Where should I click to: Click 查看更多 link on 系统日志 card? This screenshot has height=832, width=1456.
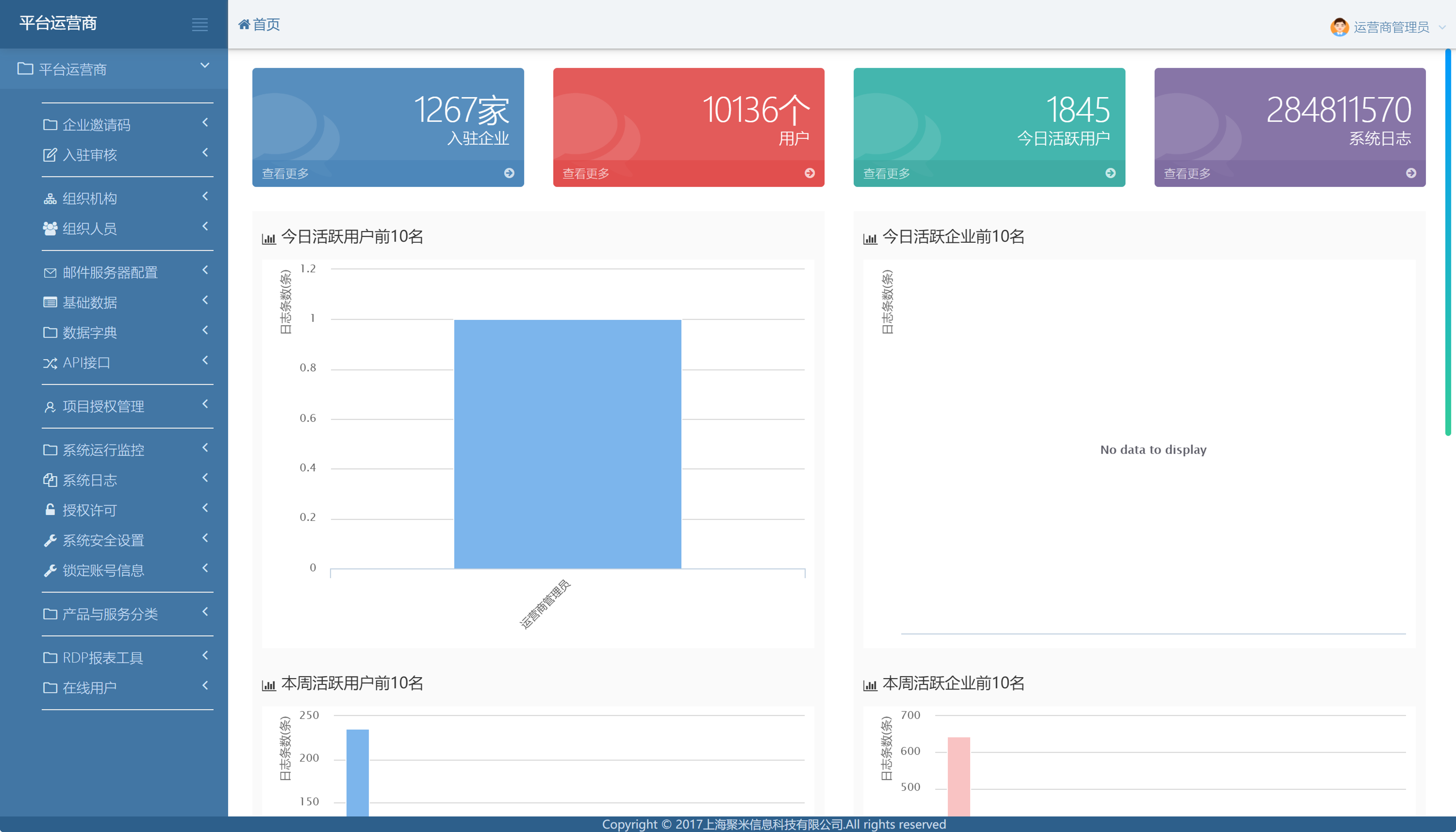[x=1187, y=173]
